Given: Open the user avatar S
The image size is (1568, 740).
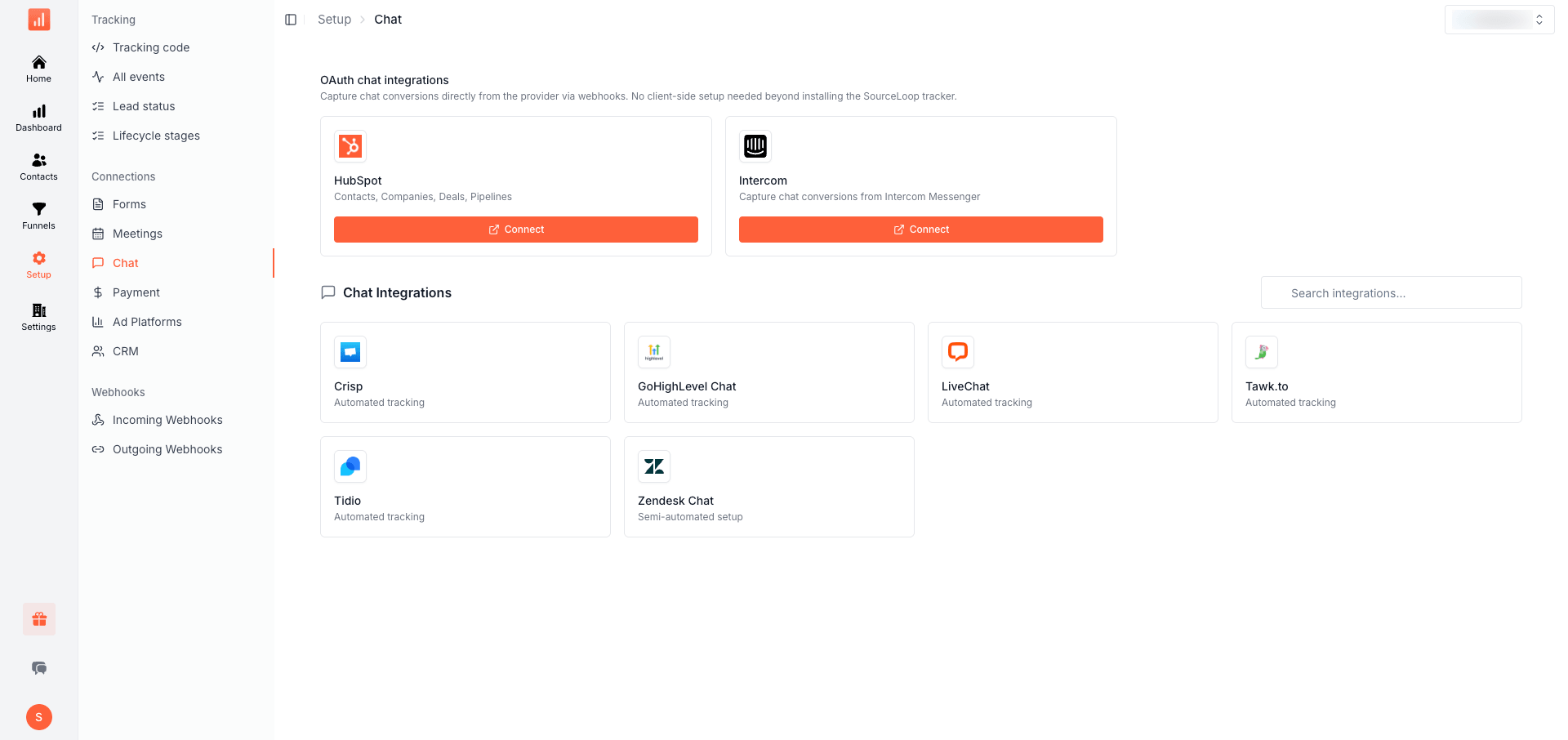Looking at the screenshot, I should point(39,717).
